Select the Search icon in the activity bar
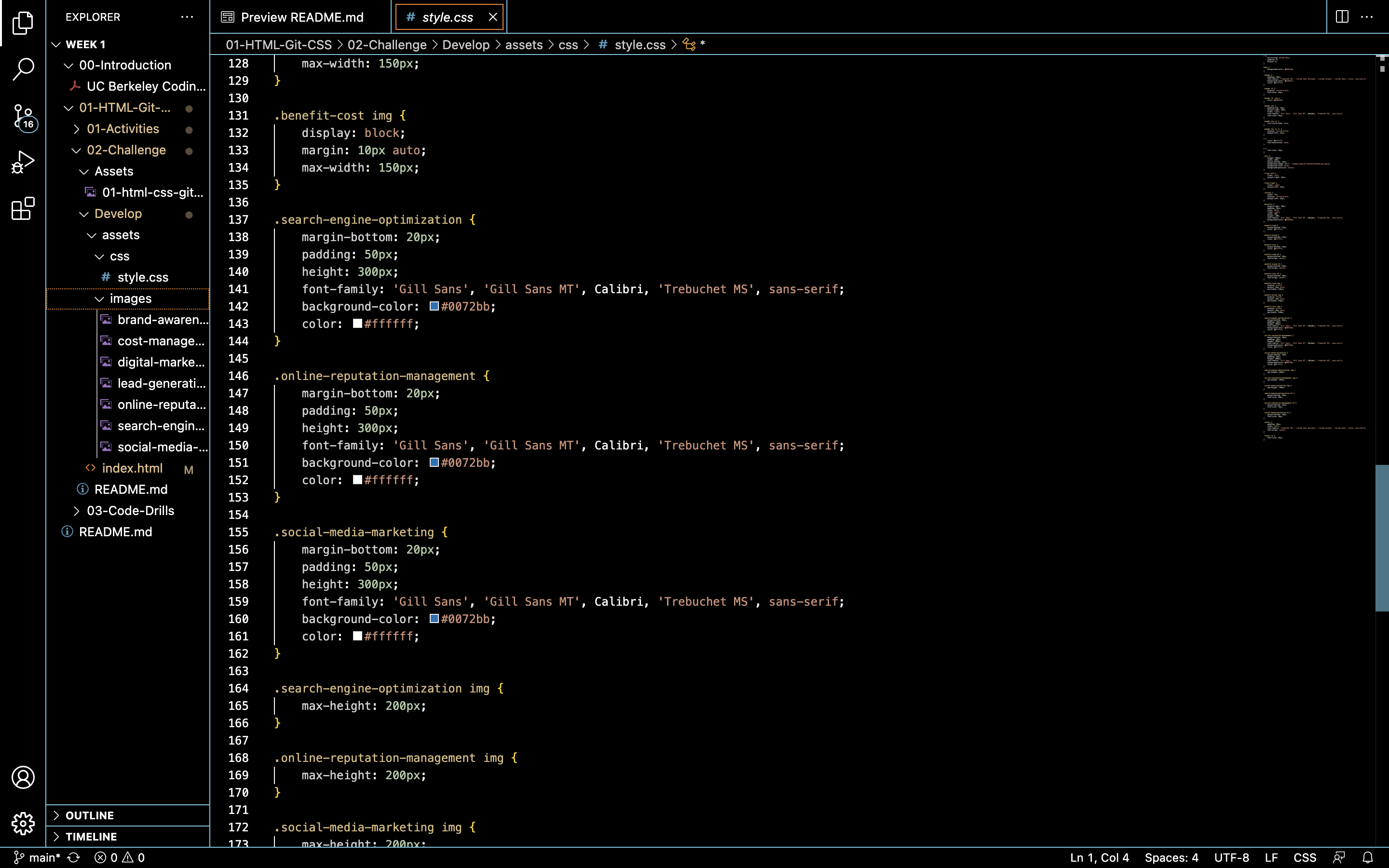The width and height of the screenshot is (1389, 868). 23,69
